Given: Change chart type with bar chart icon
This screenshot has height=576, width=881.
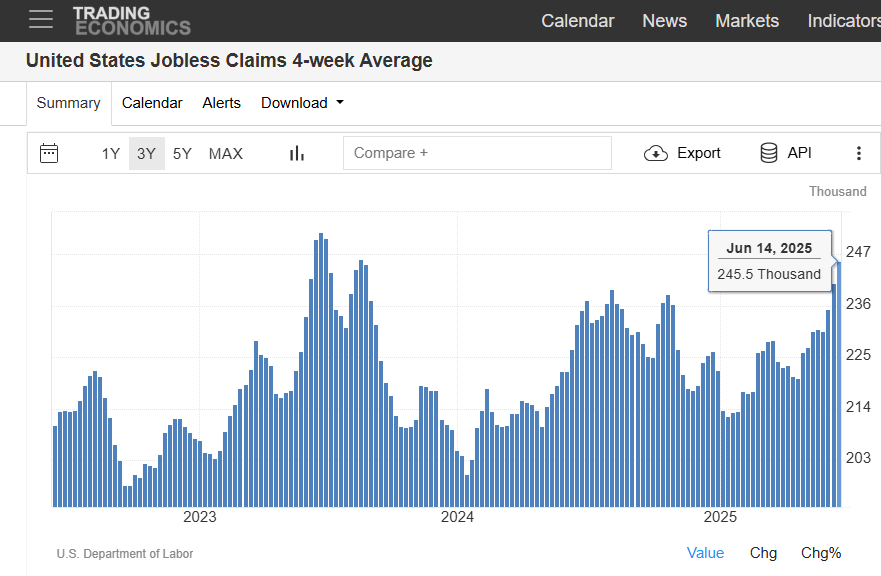Looking at the screenshot, I should [x=297, y=153].
